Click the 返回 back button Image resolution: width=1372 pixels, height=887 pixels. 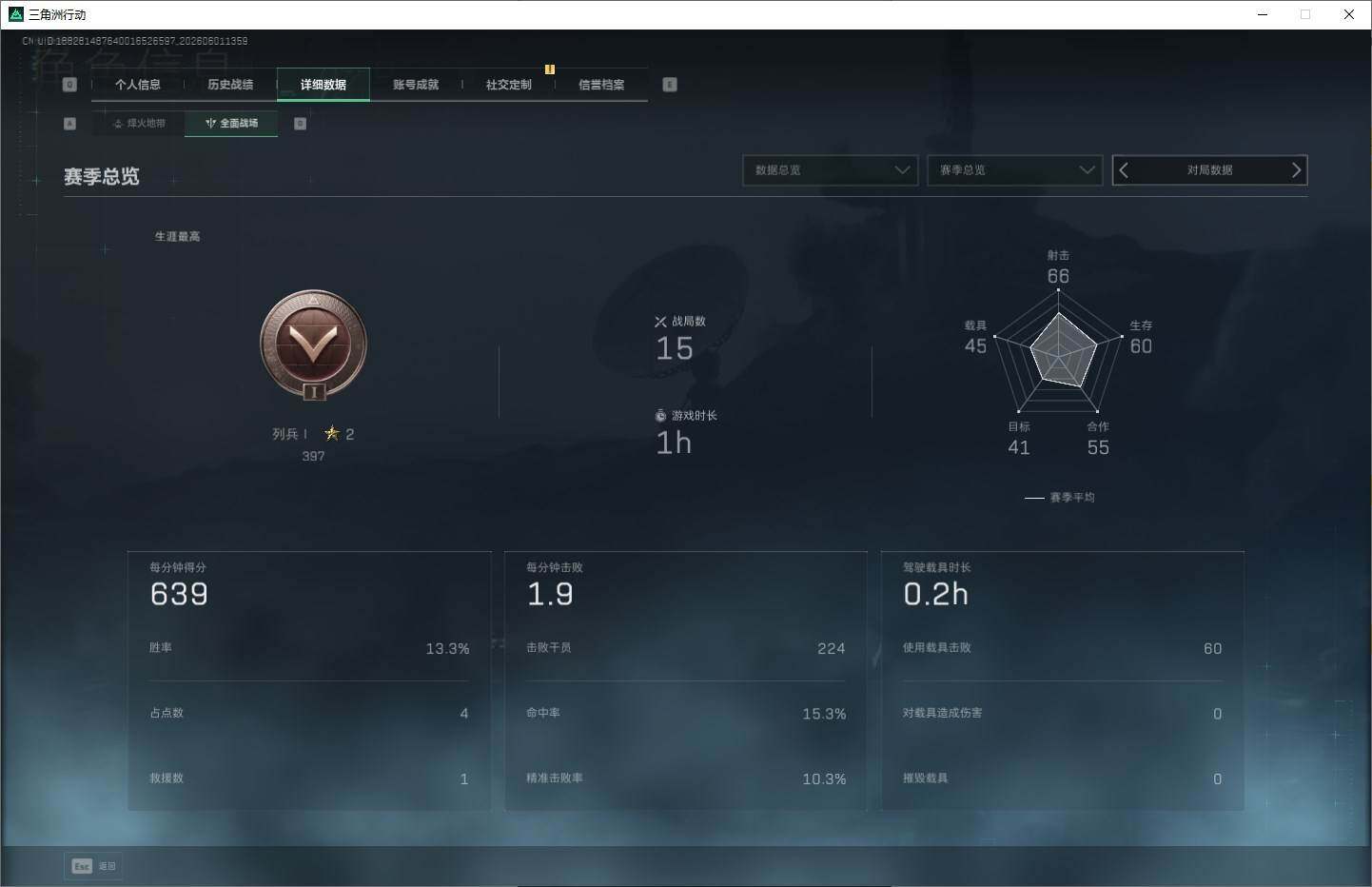pos(93,866)
